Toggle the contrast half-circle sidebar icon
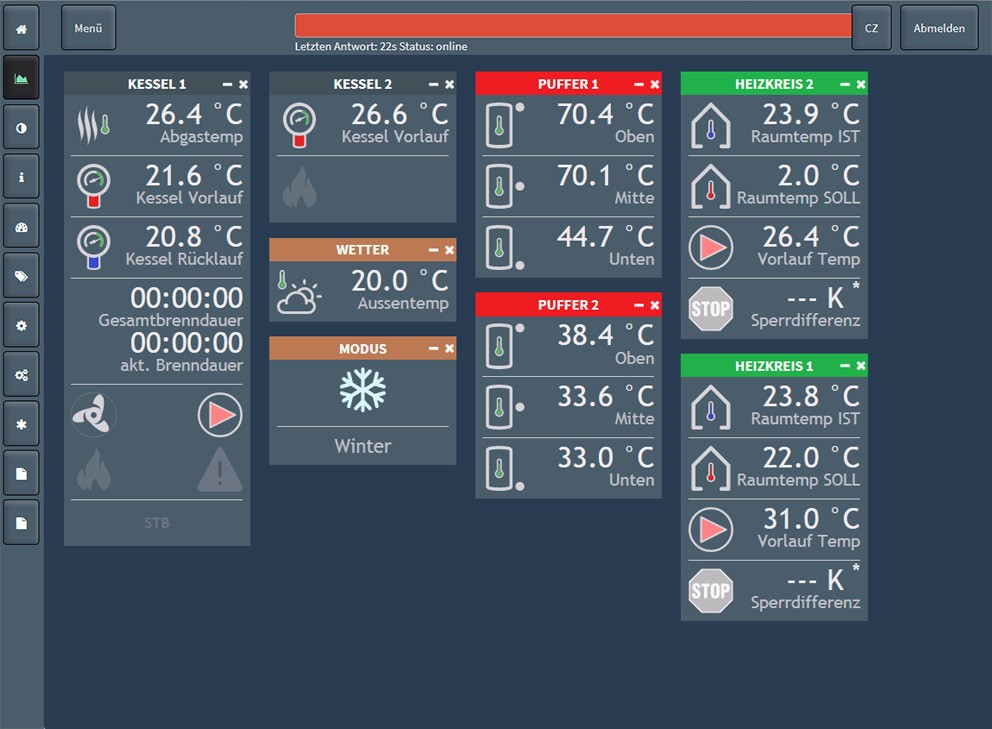Screen dimensions: 992x729 coord(21,128)
